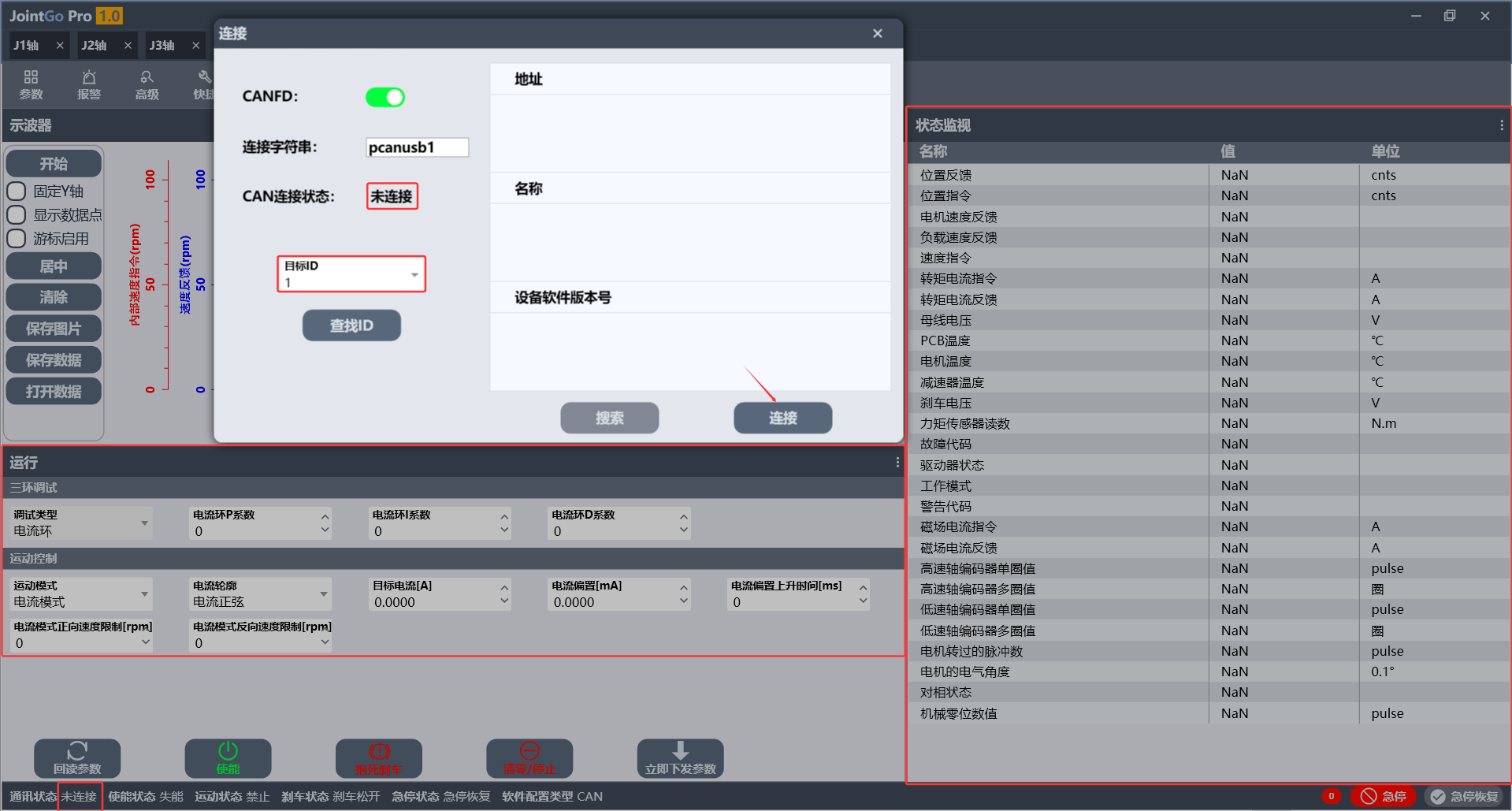Minimize the JointGo Pro window

click(1416, 16)
